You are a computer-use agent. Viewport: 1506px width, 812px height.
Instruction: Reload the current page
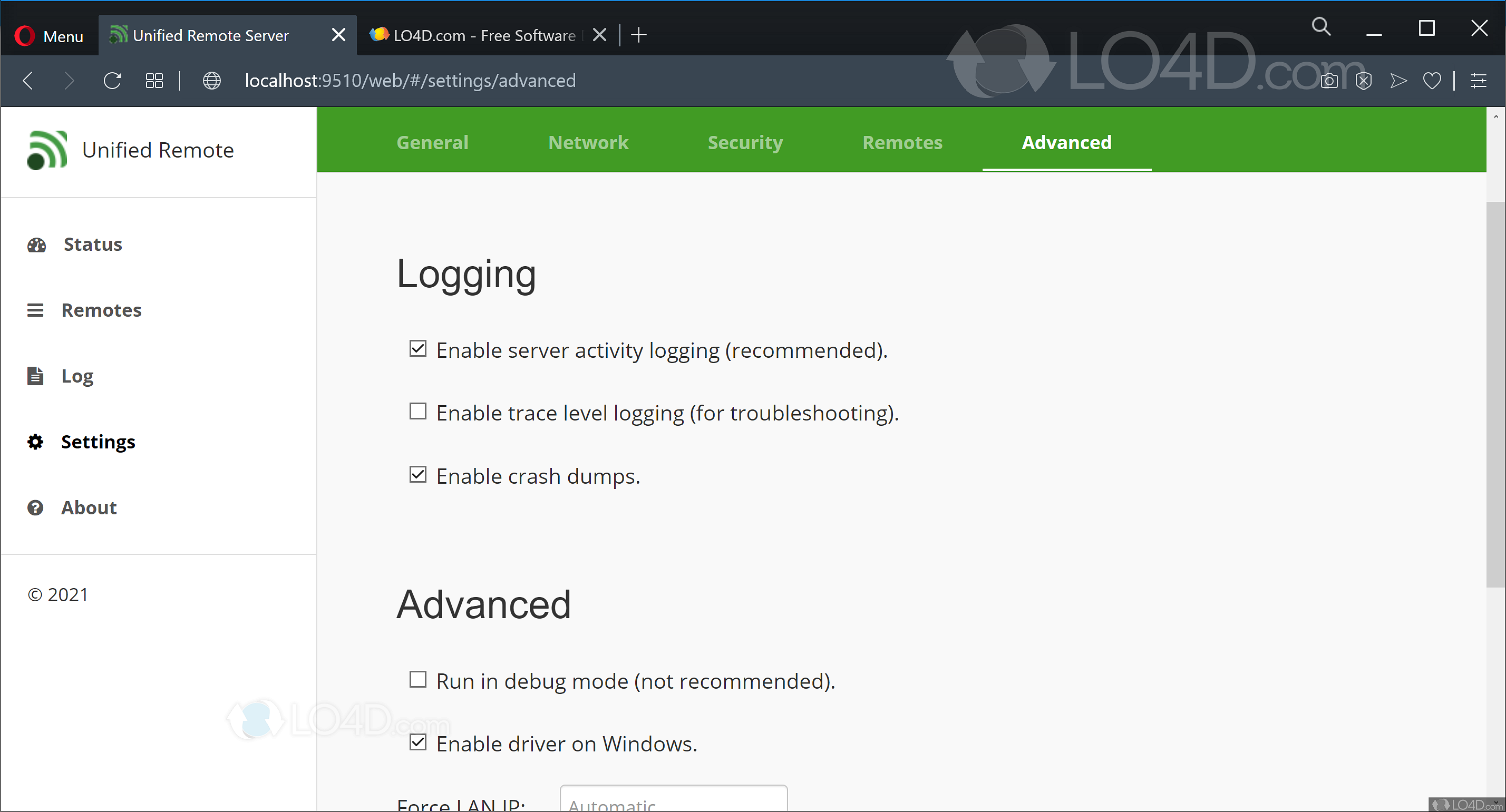pyautogui.click(x=112, y=81)
